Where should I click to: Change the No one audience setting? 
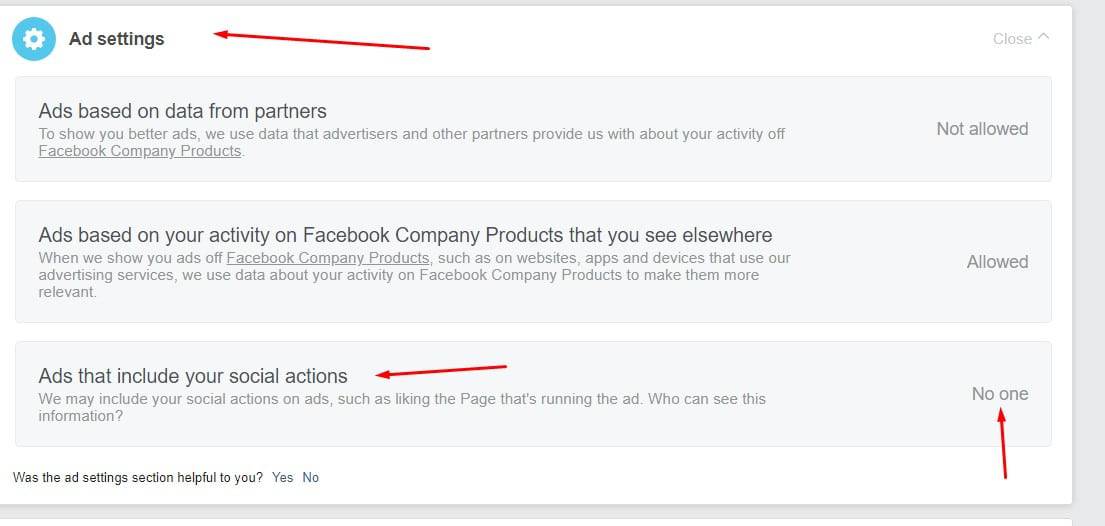pyautogui.click(x=999, y=393)
